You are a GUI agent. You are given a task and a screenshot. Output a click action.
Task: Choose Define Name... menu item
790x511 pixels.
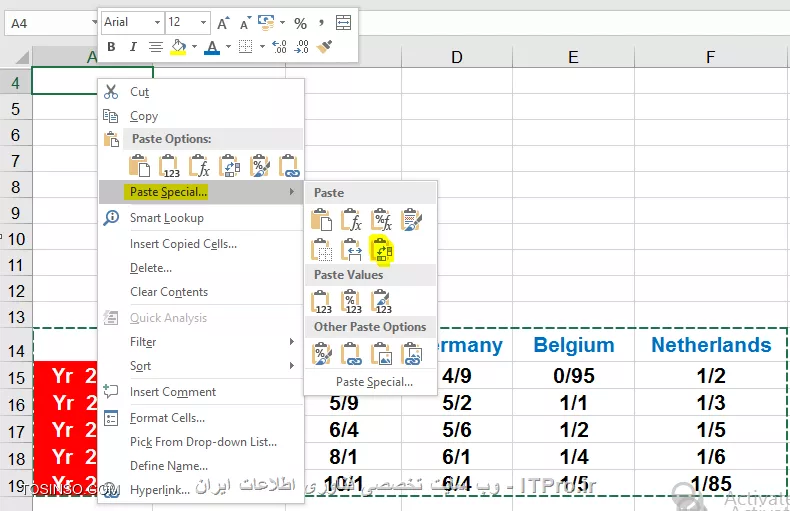[x=201, y=466]
